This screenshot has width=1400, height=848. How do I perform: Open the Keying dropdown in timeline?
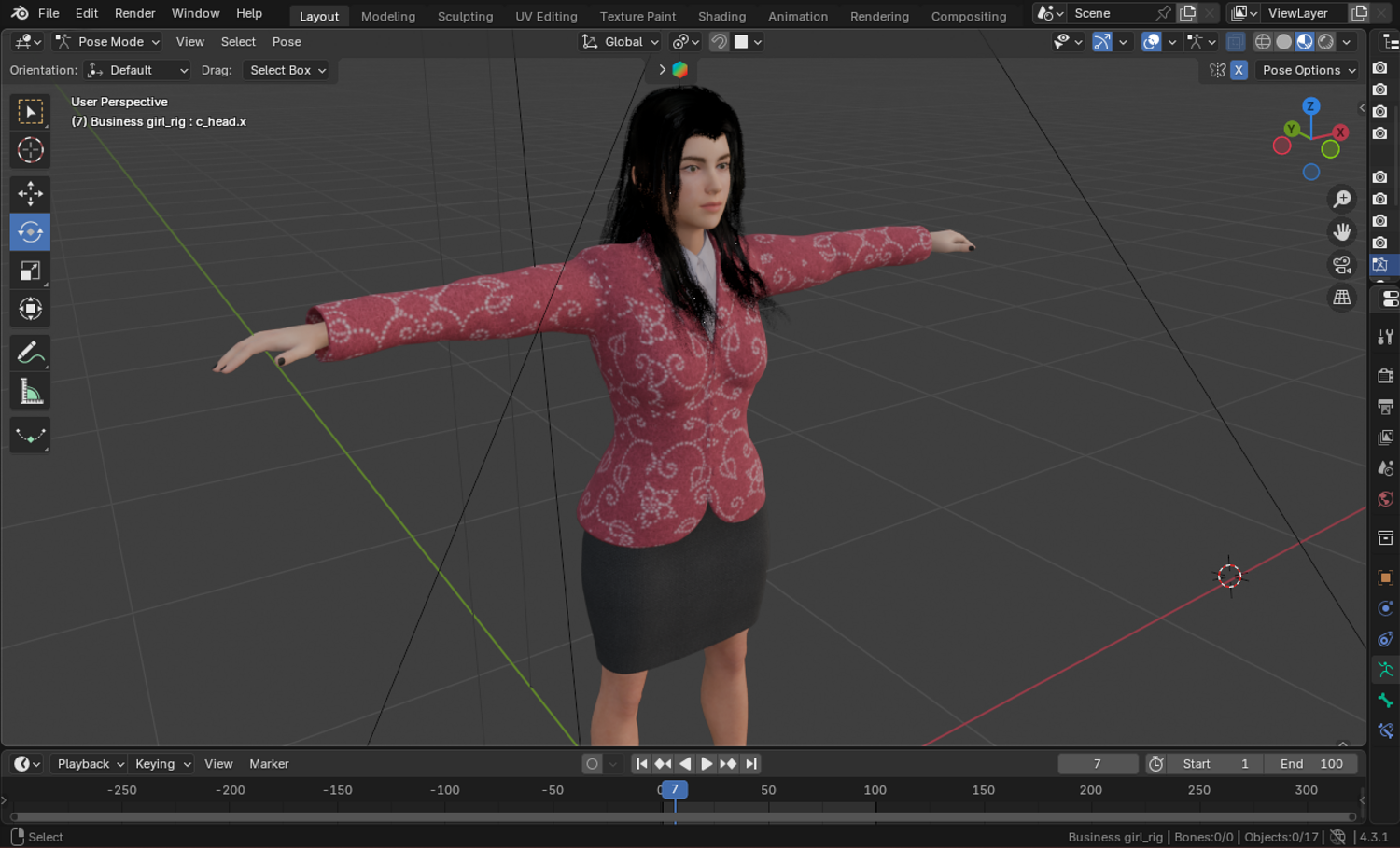point(161,764)
